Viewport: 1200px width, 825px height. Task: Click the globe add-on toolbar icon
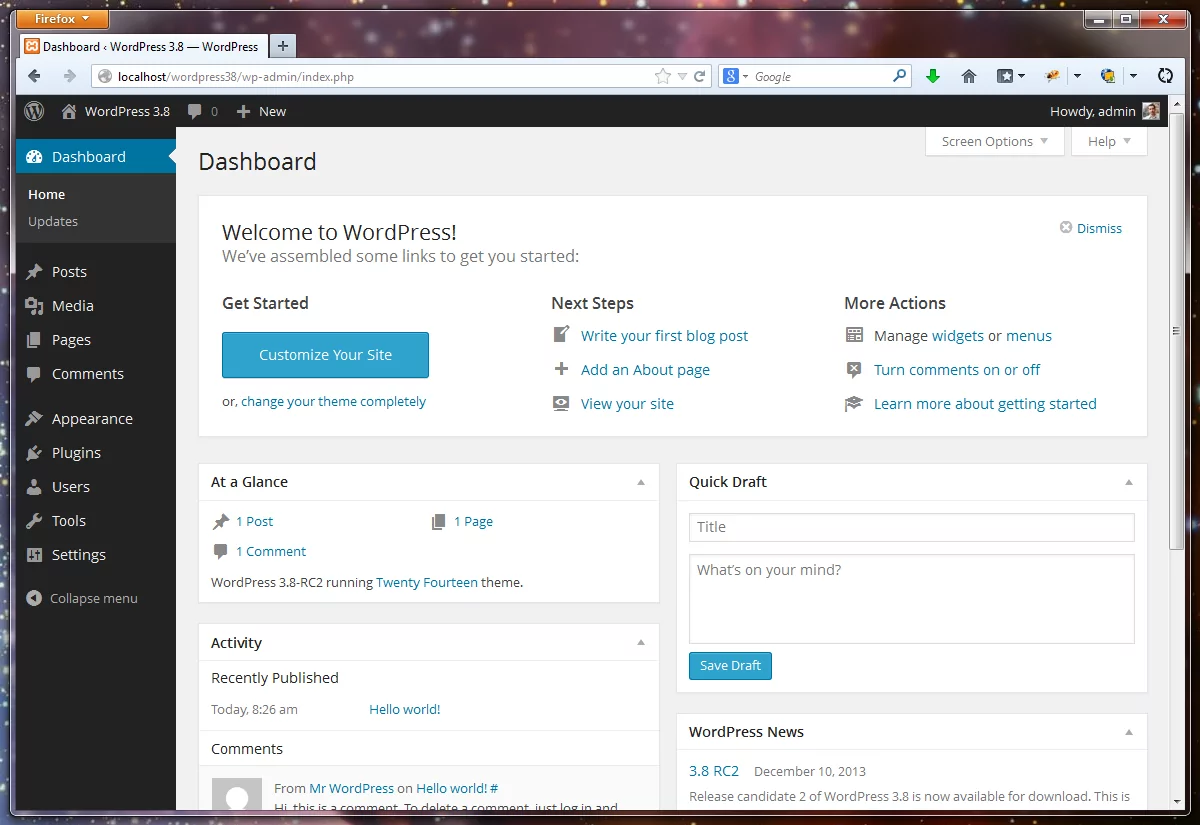[1108, 76]
